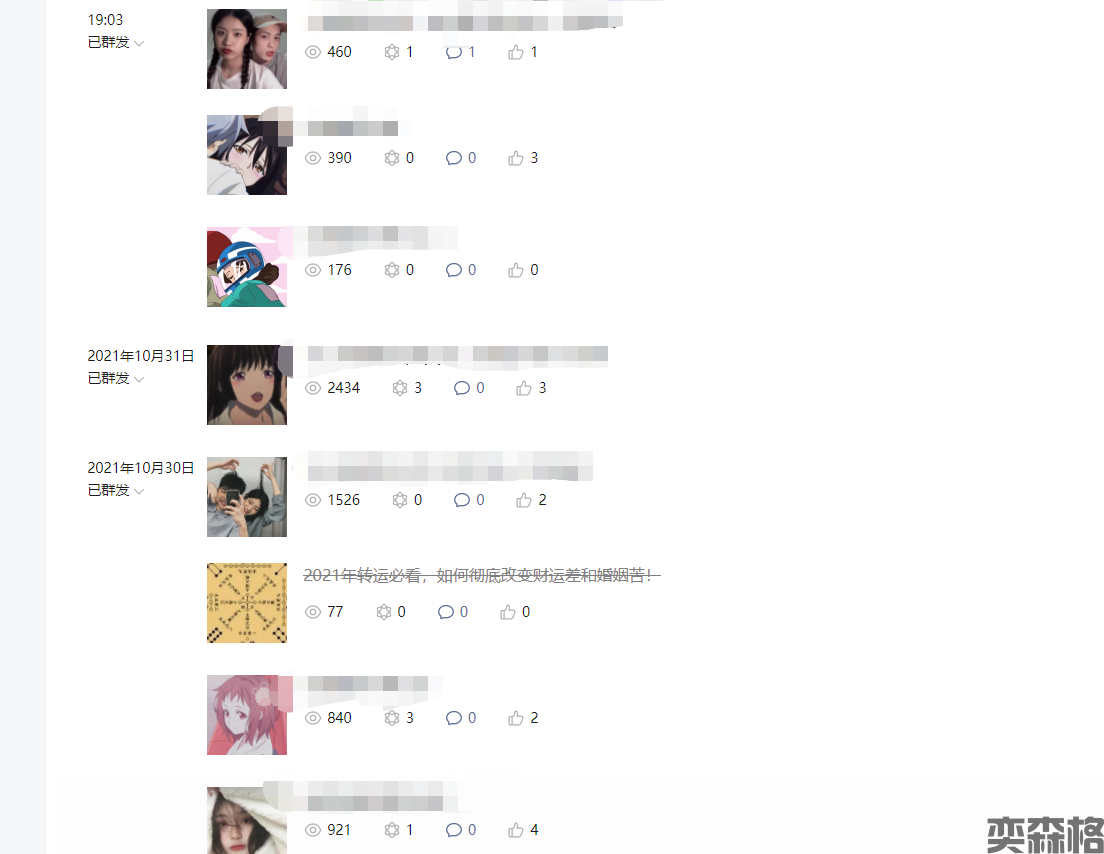Image resolution: width=1104 pixels, height=854 pixels.
Task: Click the thumbs-up icon beside 390 views
Action: 516,158
